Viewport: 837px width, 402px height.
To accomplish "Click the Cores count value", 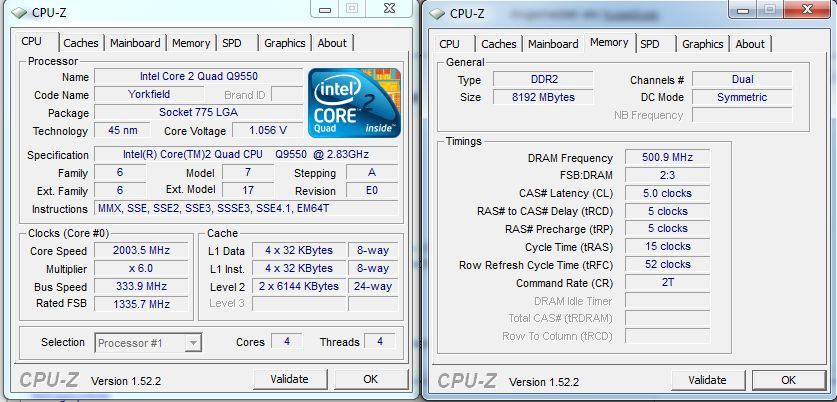I will click(x=287, y=341).
